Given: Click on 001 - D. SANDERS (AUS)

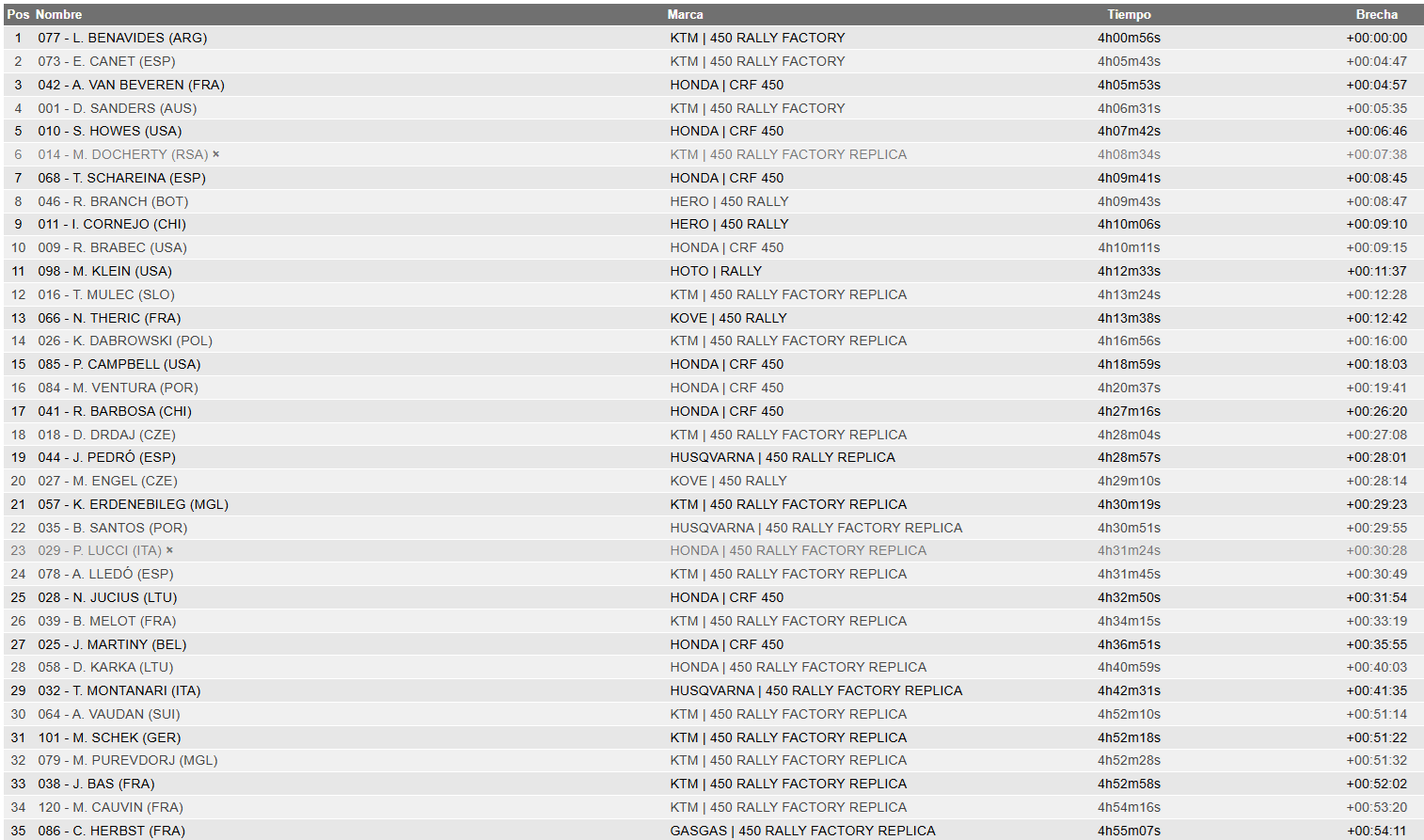Looking at the screenshot, I should pos(118,108).
